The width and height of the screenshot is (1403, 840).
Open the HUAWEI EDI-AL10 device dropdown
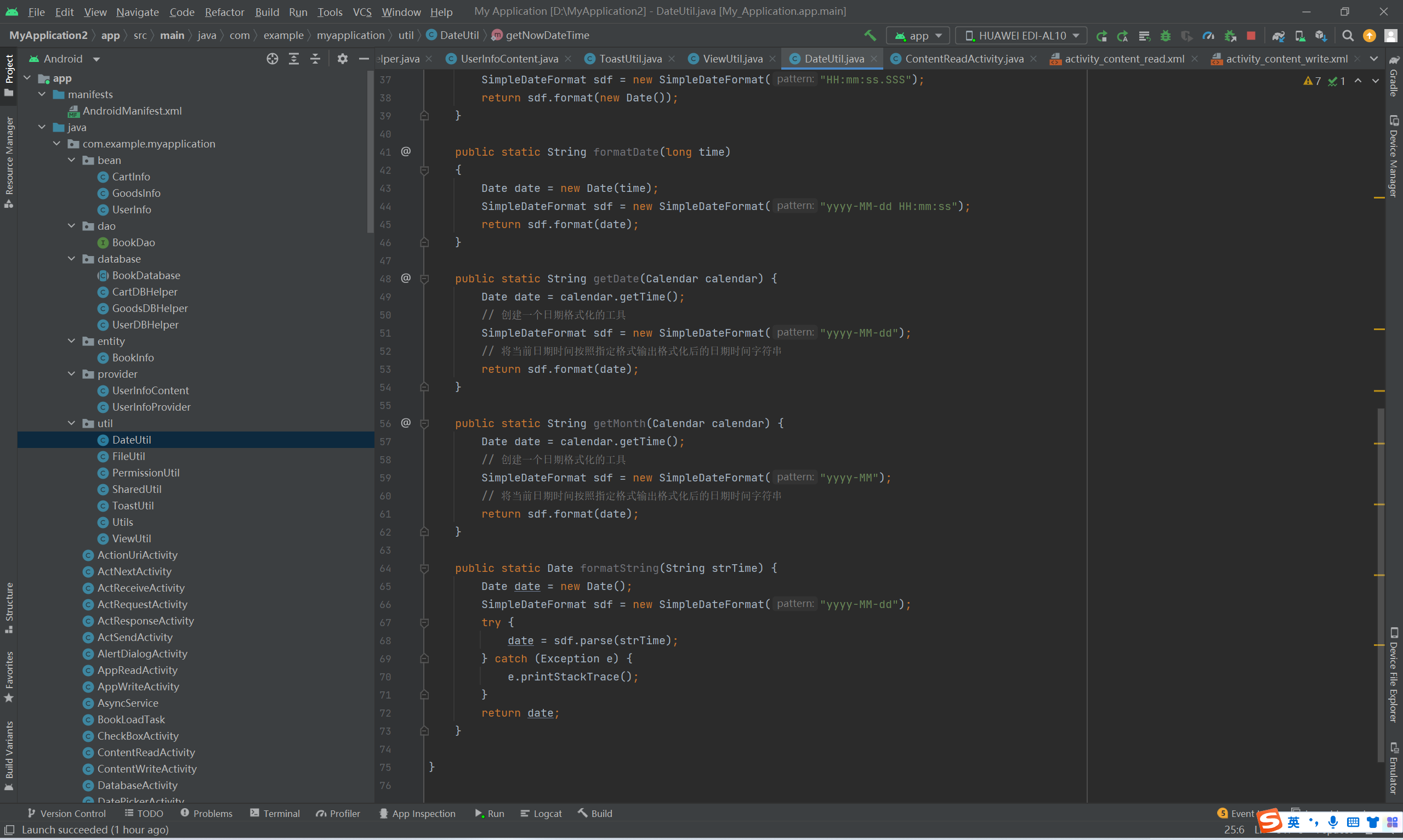[x=1021, y=36]
